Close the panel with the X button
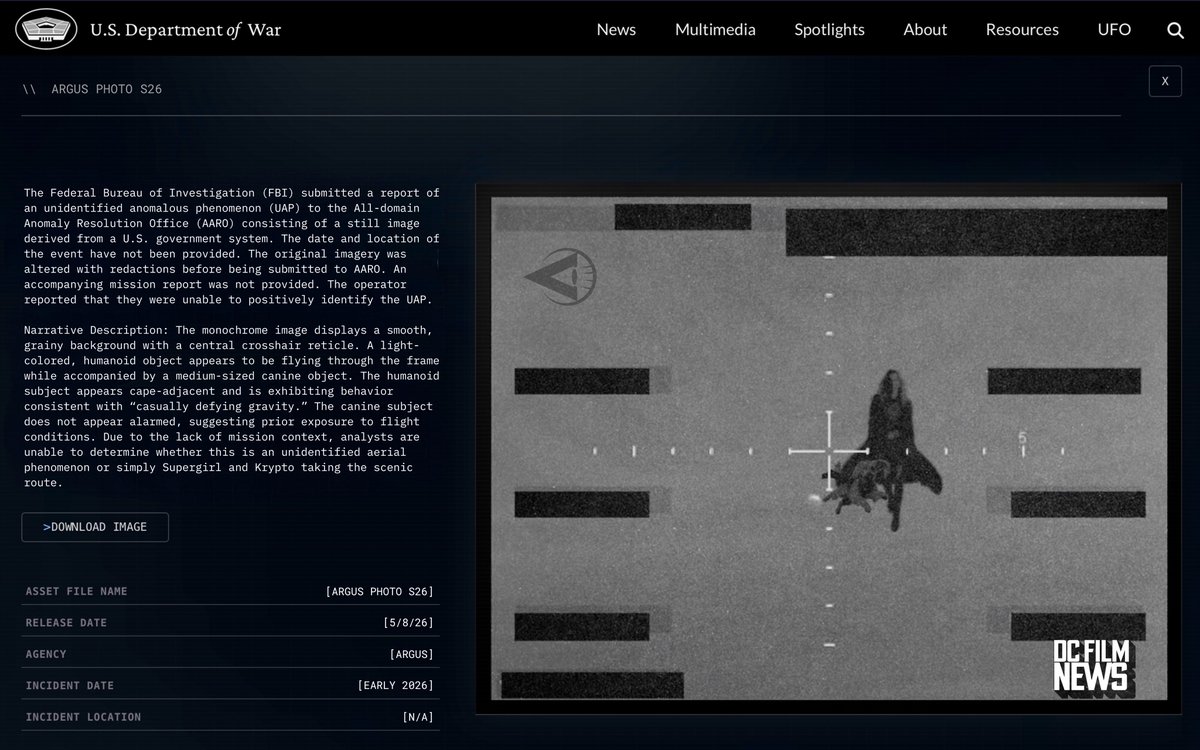The image size is (1200, 750). (1165, 81)
